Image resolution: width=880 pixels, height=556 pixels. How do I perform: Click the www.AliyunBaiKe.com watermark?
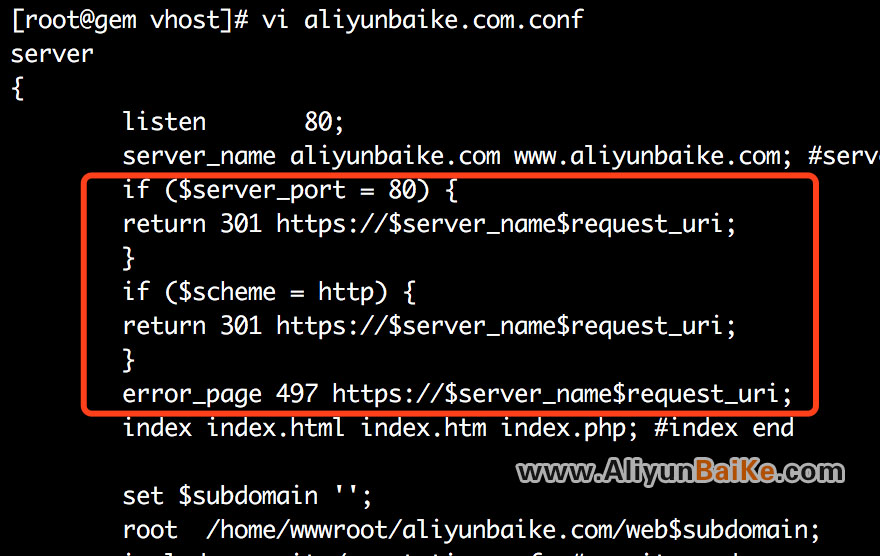680,471
